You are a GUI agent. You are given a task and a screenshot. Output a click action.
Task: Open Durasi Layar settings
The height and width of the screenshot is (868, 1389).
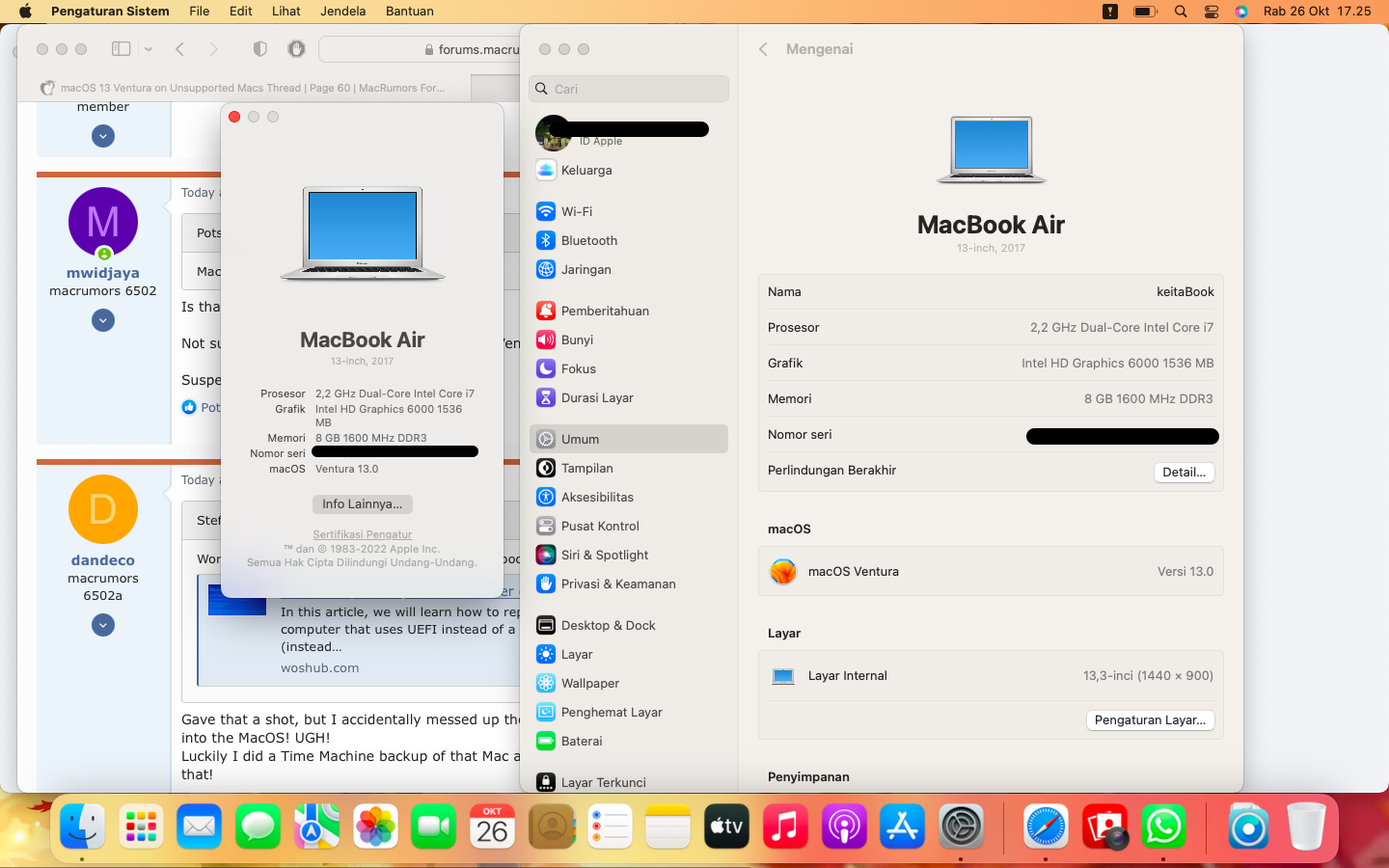click(x=628, y=397)
